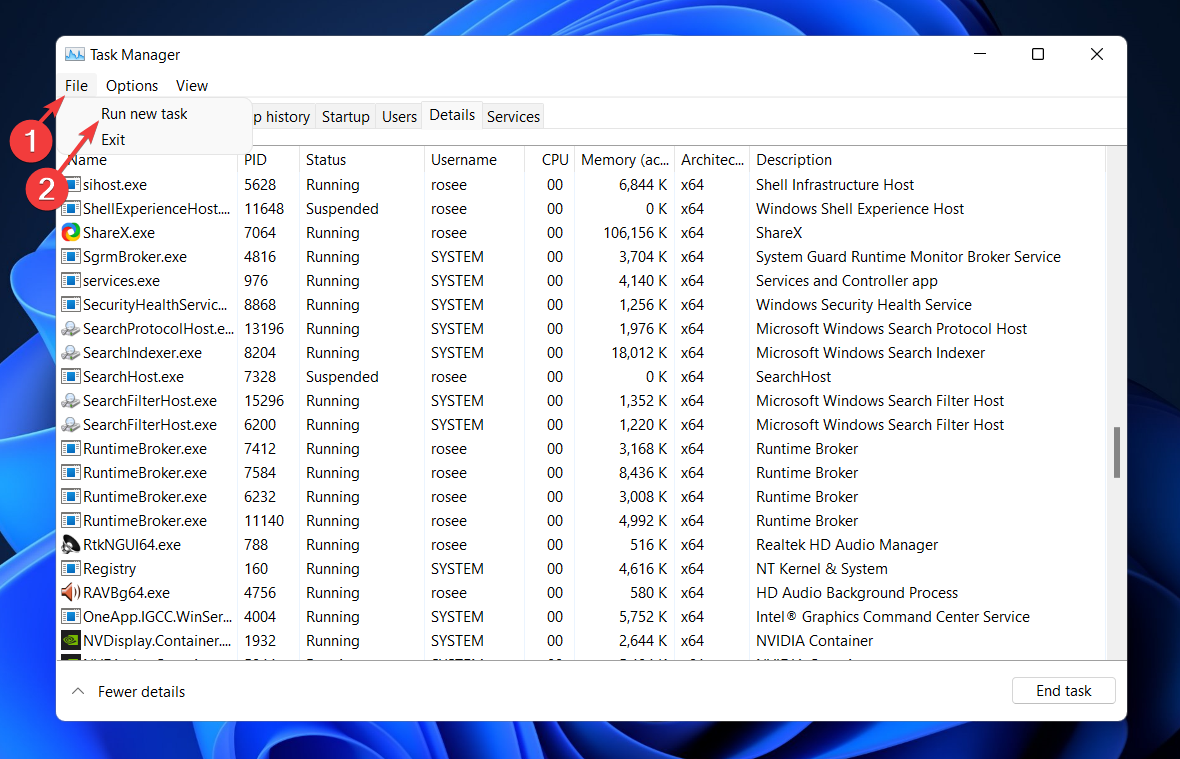Click the speaker icon next to RAVBg64.exe
Image resolution: width=1180 pixels, height=759 pixels.
click(x=70, y=592)
